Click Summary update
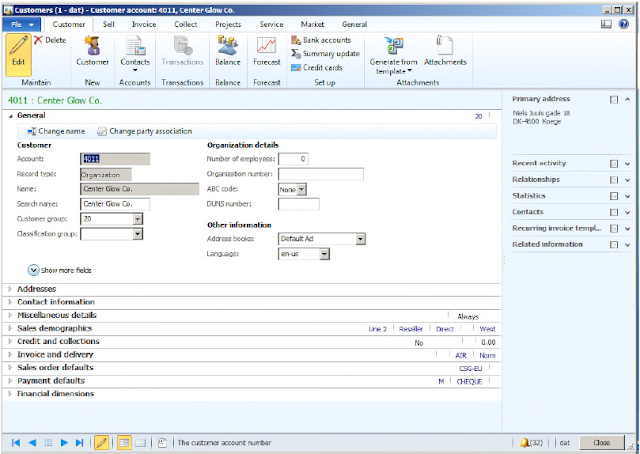This screenshot has height=454, width=640. pyautogui.click(x=325, y=53)
